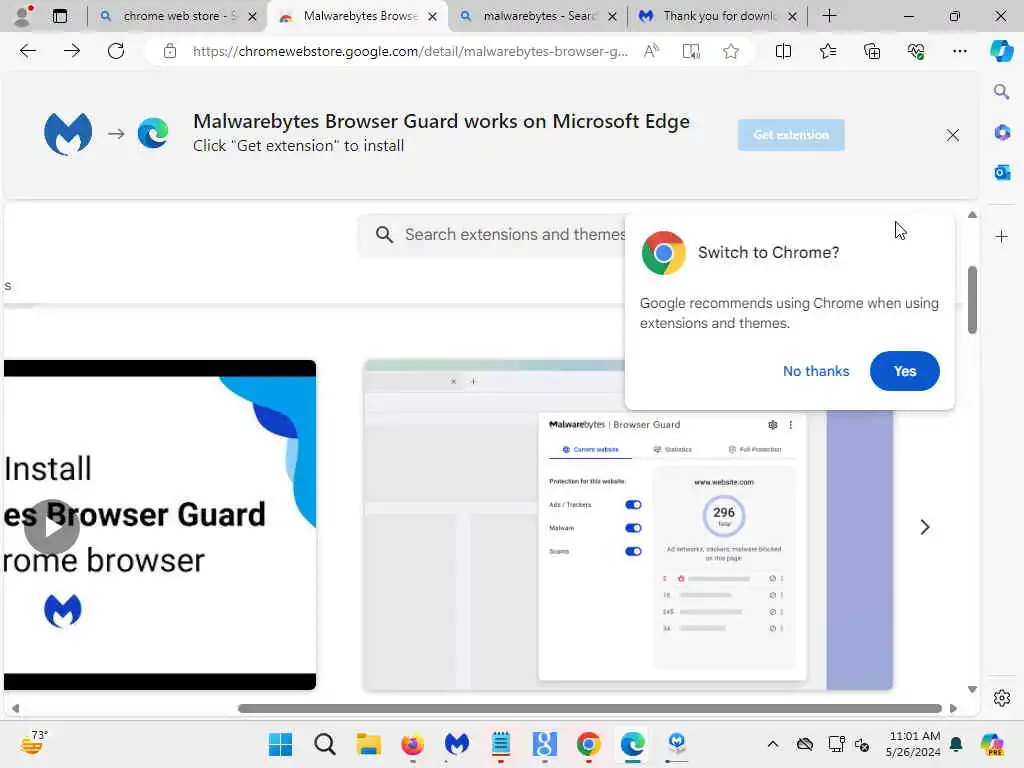
Task: Open Windows taskbar search
Action: pyautogui.click(x=325, y=744)
